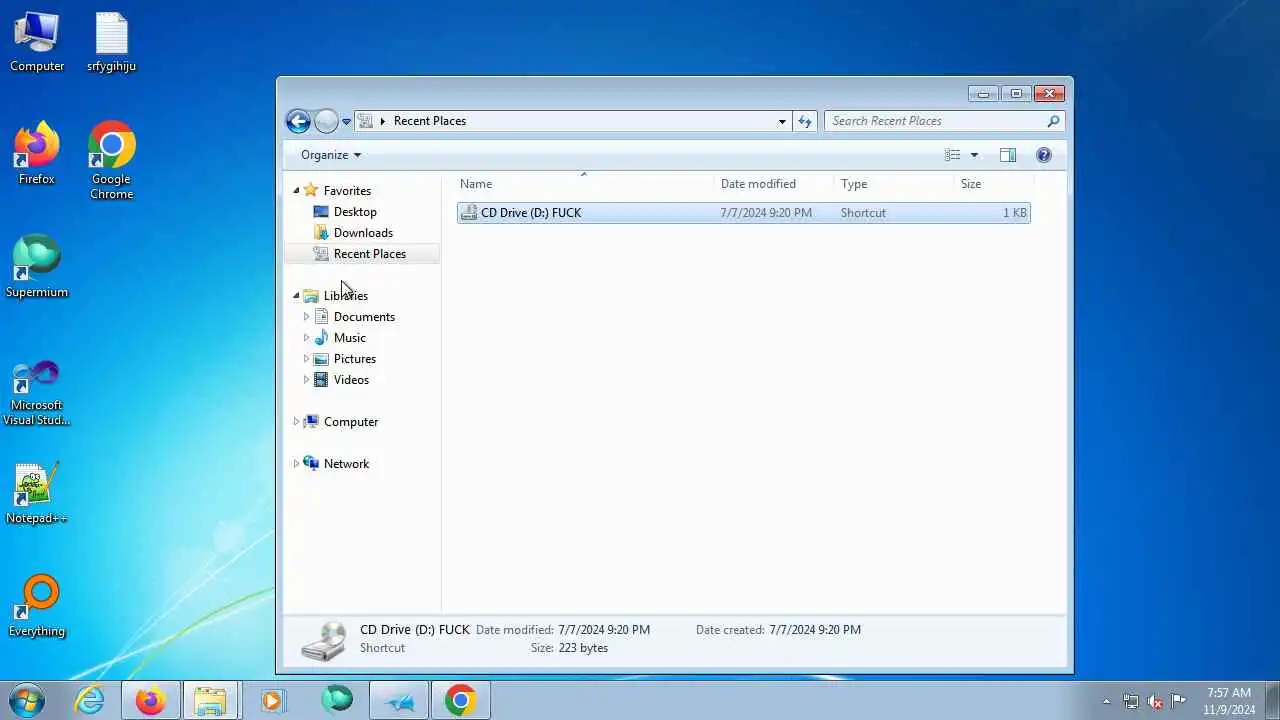Collapse the Libraries tree group
Screen dimensions: 1280x720
coord(297,296)
